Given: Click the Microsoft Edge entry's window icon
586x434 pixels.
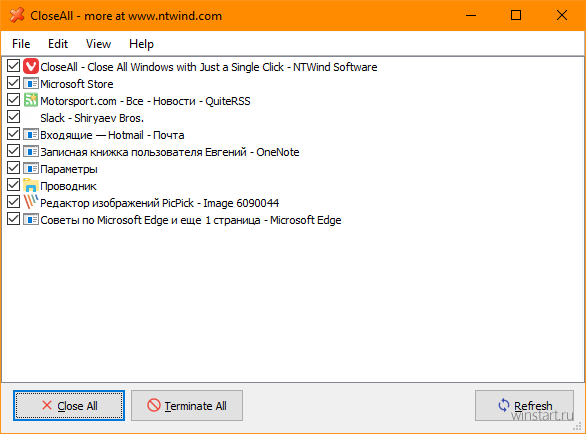Looking at the screenshot, I should [x=31, y=219].
